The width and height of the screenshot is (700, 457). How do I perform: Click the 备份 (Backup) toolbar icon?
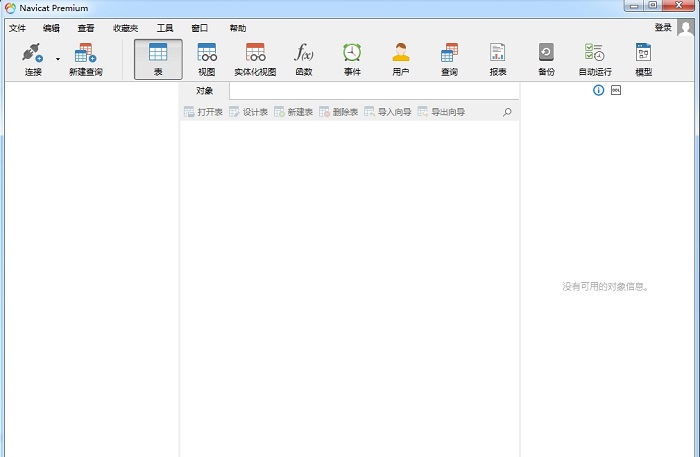(x=546, y=59)
